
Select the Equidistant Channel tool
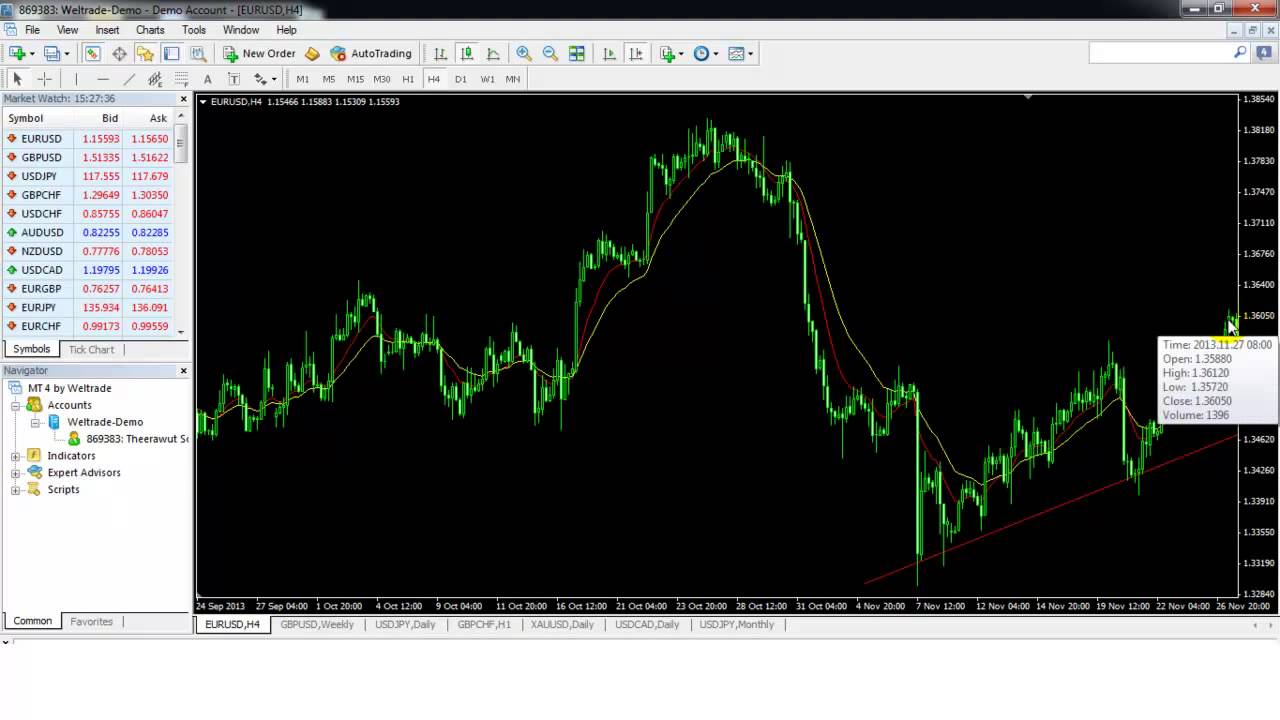155,79
